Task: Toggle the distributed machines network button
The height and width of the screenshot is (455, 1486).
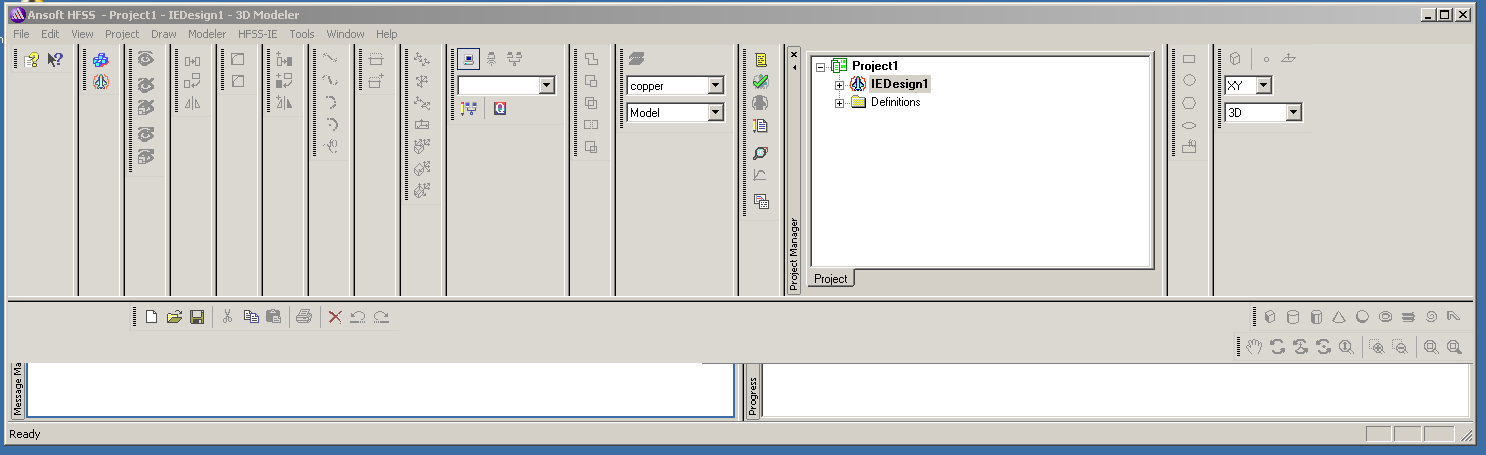Action: [515, 59]
